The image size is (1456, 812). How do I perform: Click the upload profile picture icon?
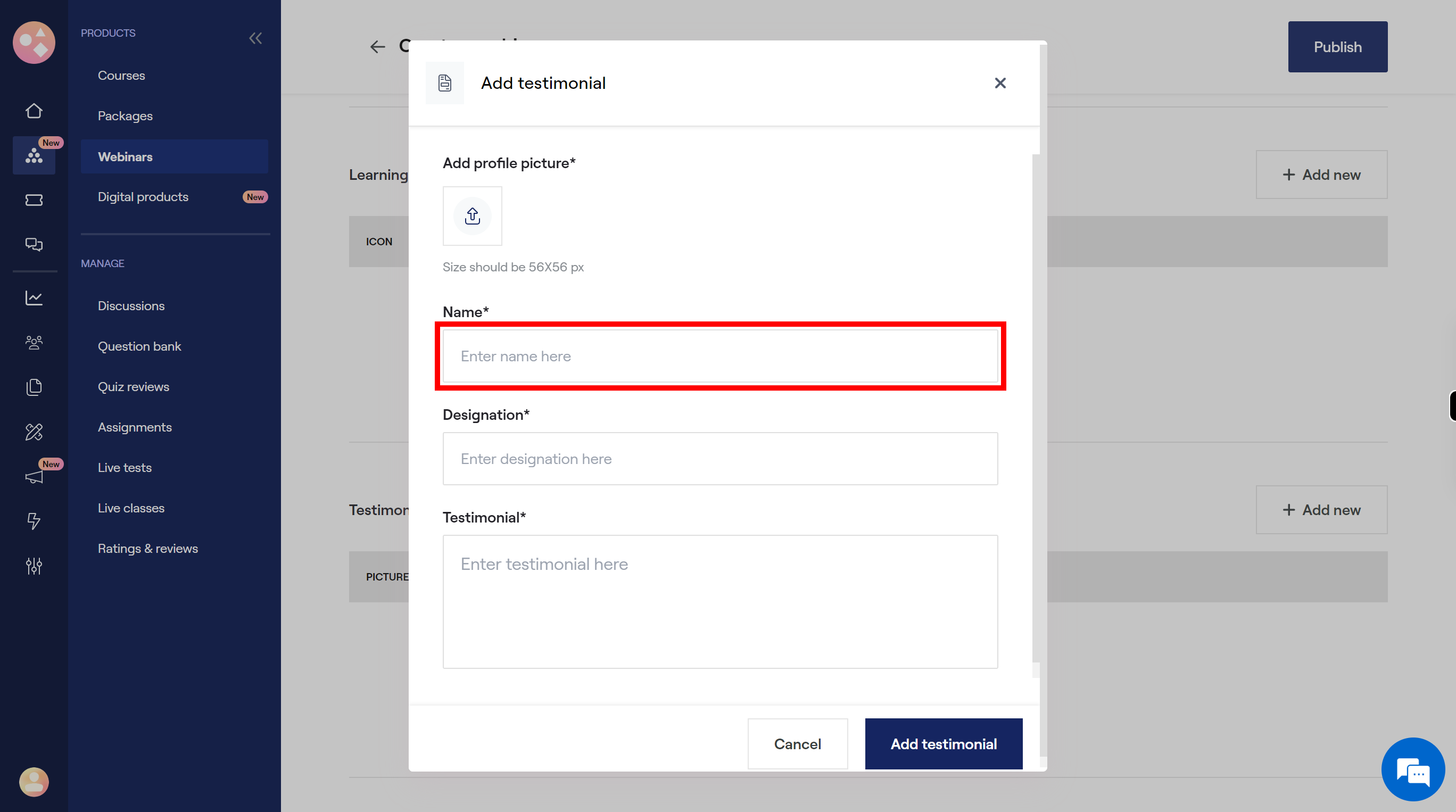pyautogui.click(x=472, y=216)
